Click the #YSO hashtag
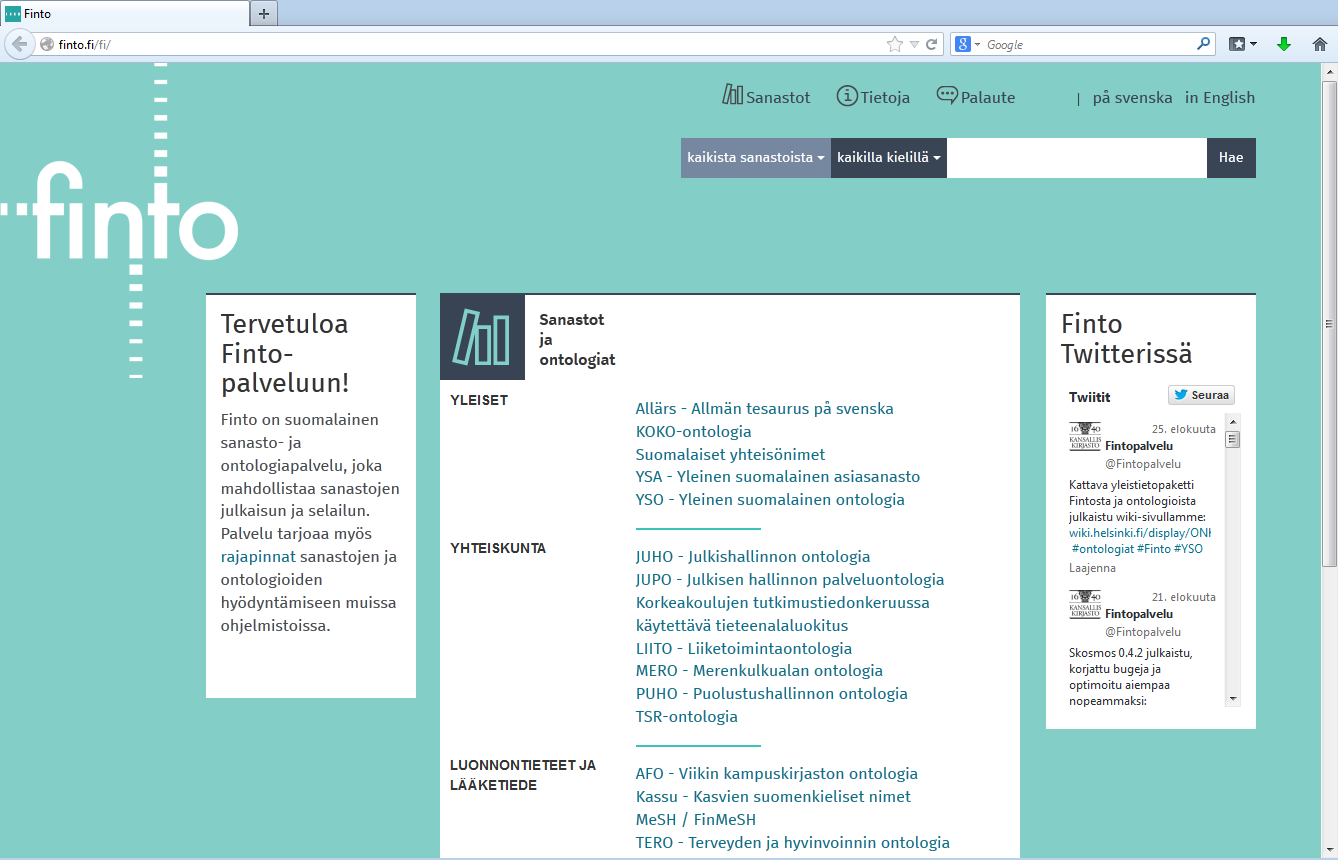1338x860 pixels. (x=1189, y=549)
